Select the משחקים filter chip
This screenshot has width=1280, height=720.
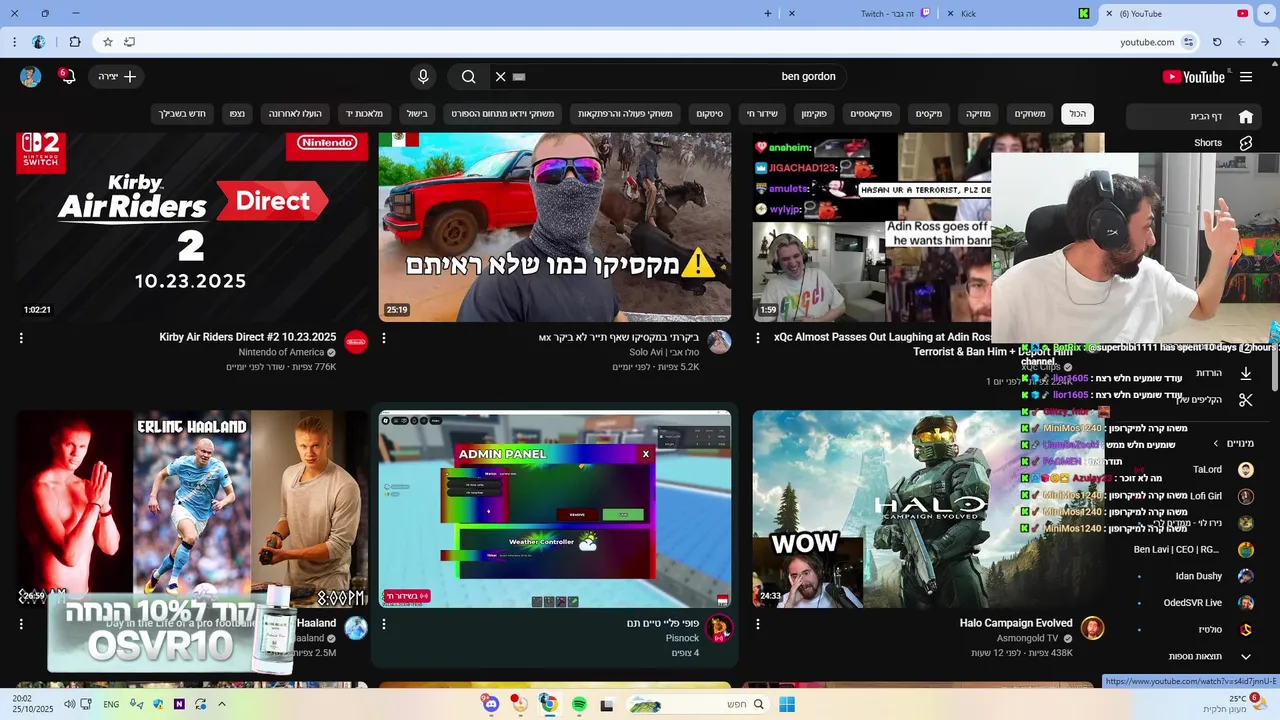(x=1030, y=114)
